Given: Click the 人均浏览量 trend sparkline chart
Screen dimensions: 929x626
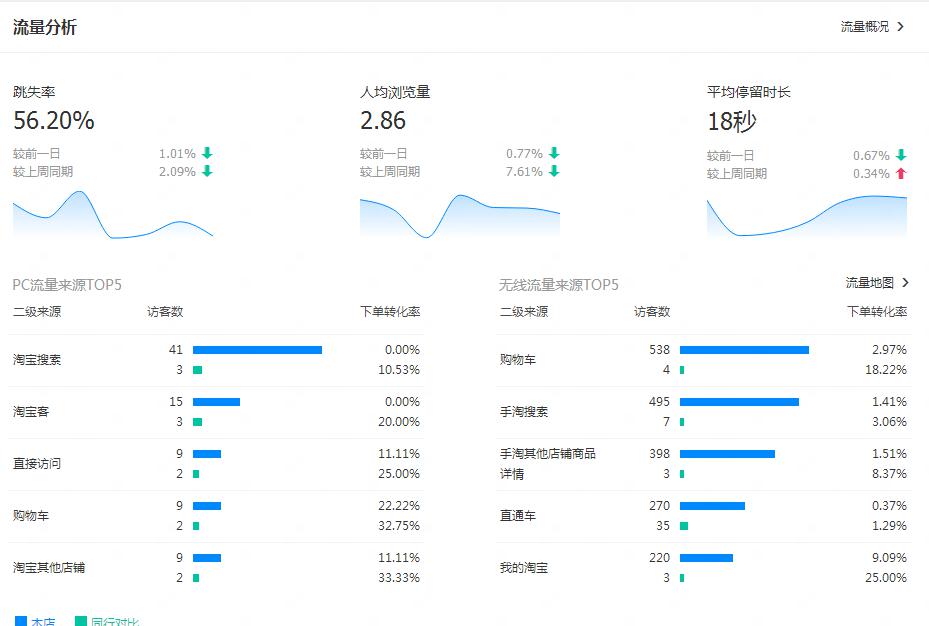Looking at the screenshot, I should (x=460, y=216).
